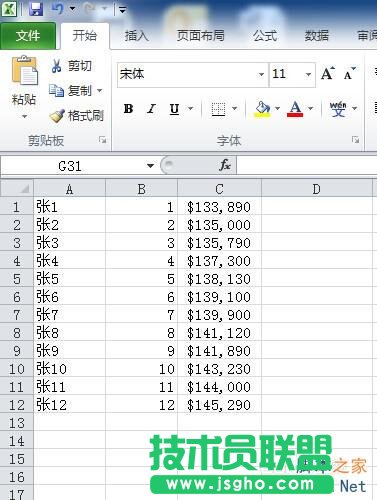The width and height of the screenshot is (377, 500).
Task: Click the formula bar input area
Action: pyautogui.click(x=307, y=165)
